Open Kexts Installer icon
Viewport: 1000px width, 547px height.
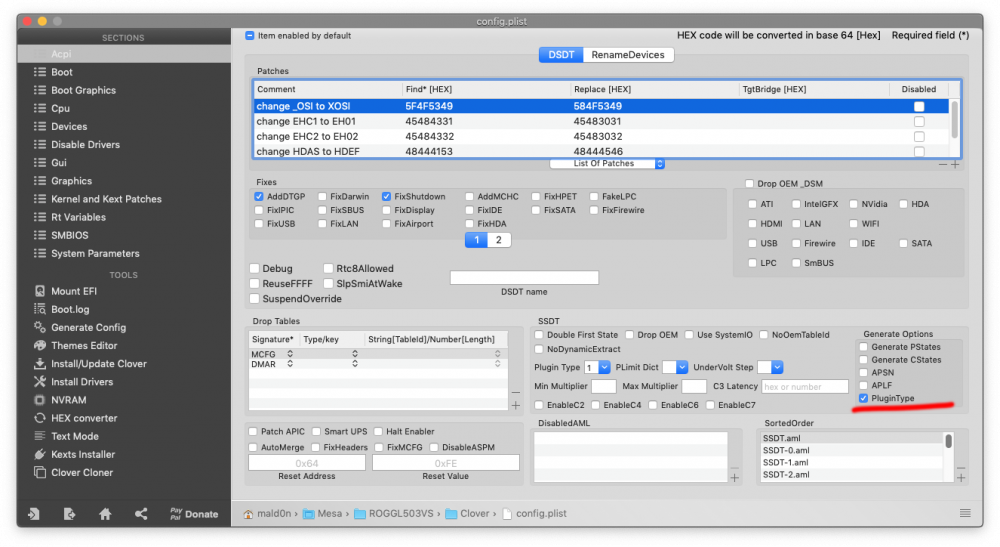(40, 455)
